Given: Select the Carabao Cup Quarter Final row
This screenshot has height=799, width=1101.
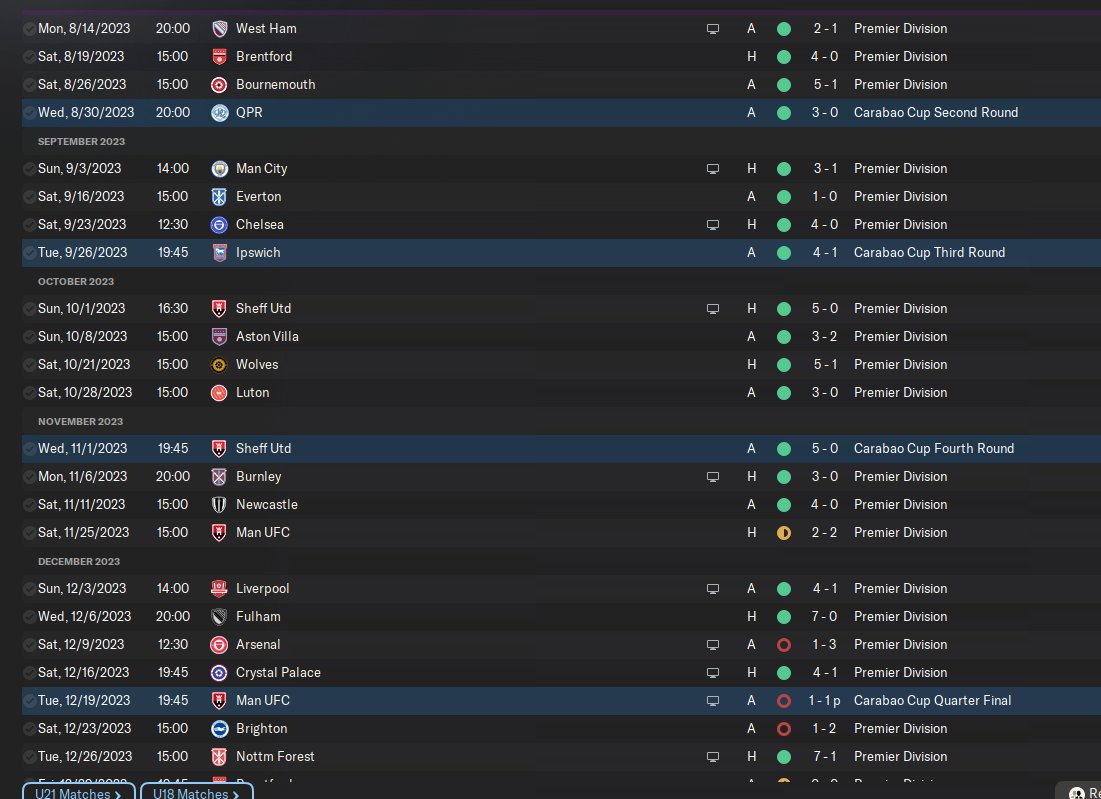Looking at the screenshot, I should [x=561, y=701].
